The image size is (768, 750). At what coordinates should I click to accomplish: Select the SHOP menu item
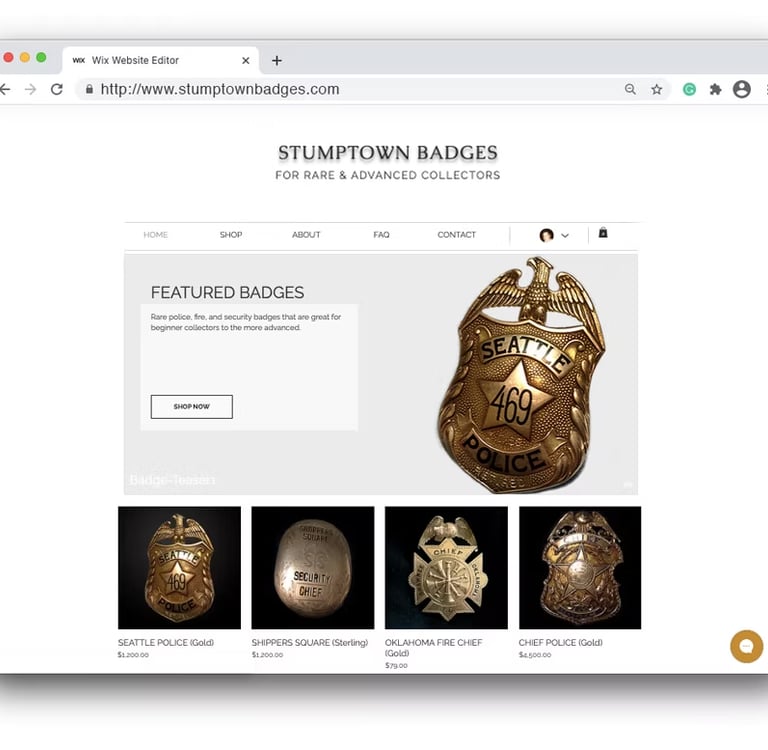tap(231, 235)
